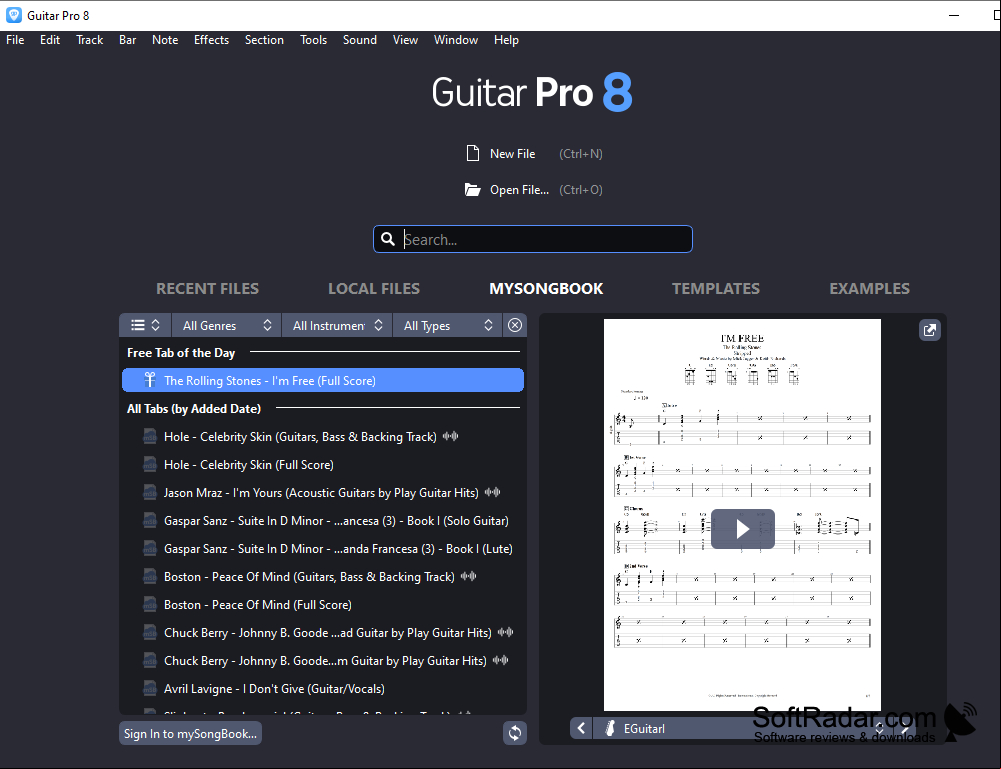1001x769 pixels.
Task: Open the Note menu
Action: click(x=165, y=40)
